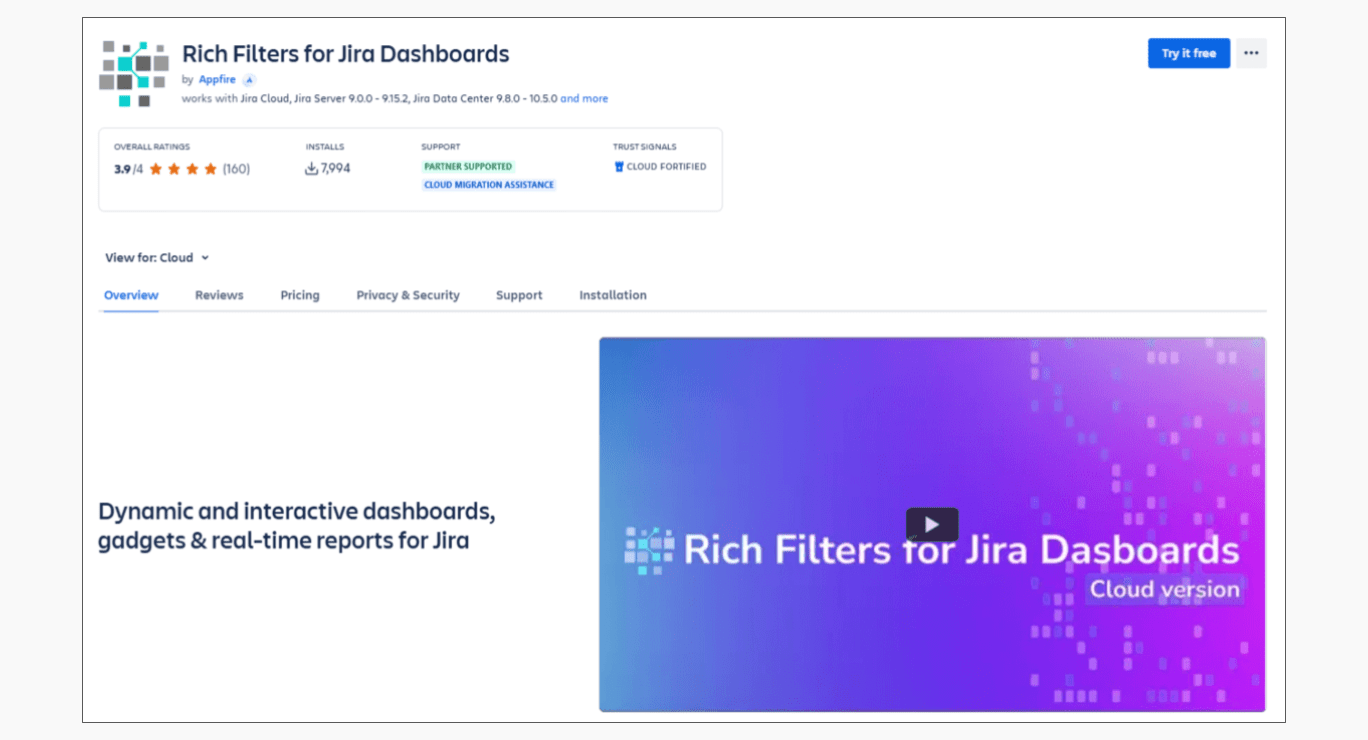This screenshot has height=740, width=1368.
Task: Go to the Support tab
Action: click(x=519, y=295)
